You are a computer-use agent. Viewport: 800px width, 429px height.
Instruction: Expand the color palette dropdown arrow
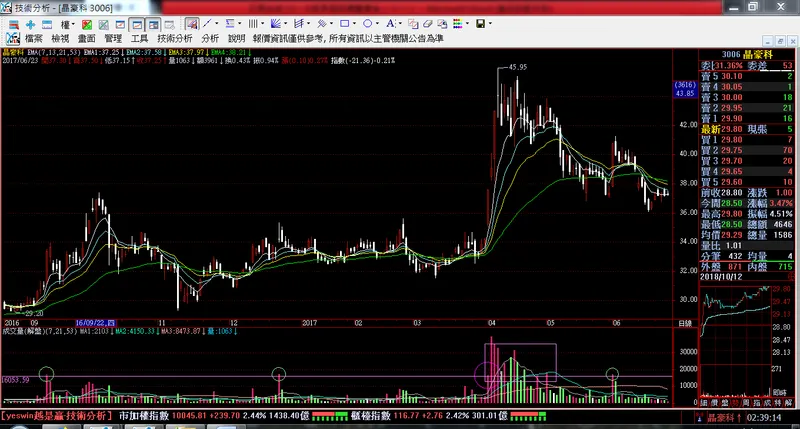click(x=466, y=23)
